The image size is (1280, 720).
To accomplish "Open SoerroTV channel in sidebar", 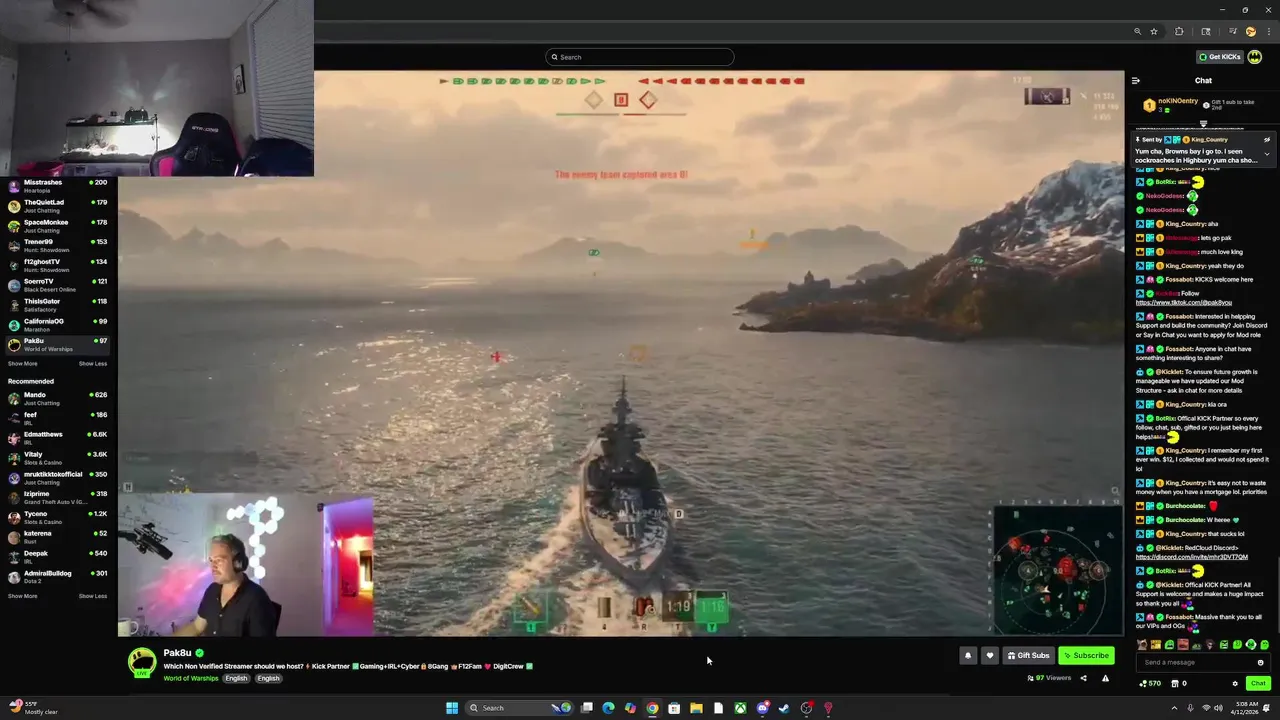I will (58, 285).
